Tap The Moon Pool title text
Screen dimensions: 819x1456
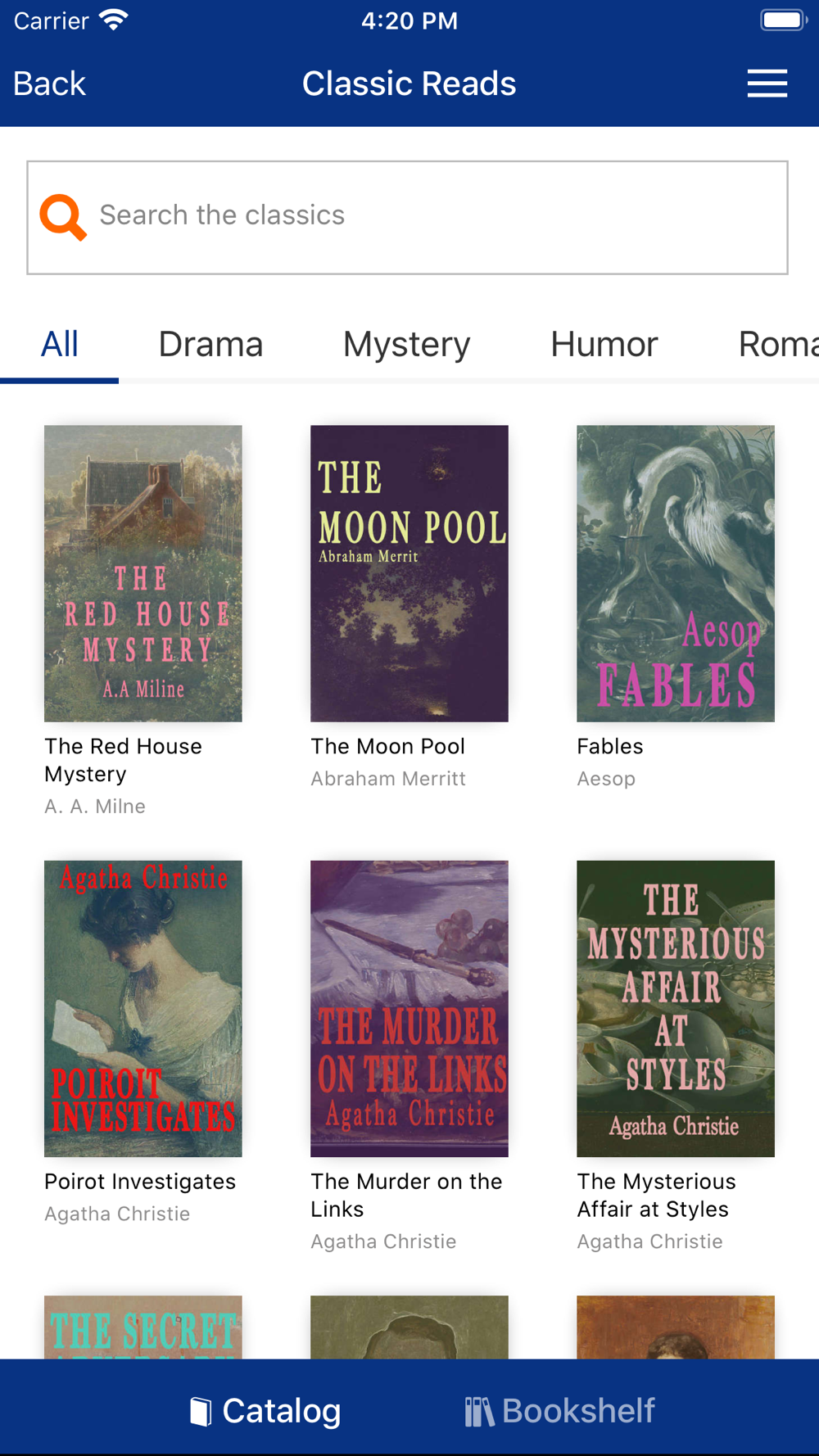point(388,746)
